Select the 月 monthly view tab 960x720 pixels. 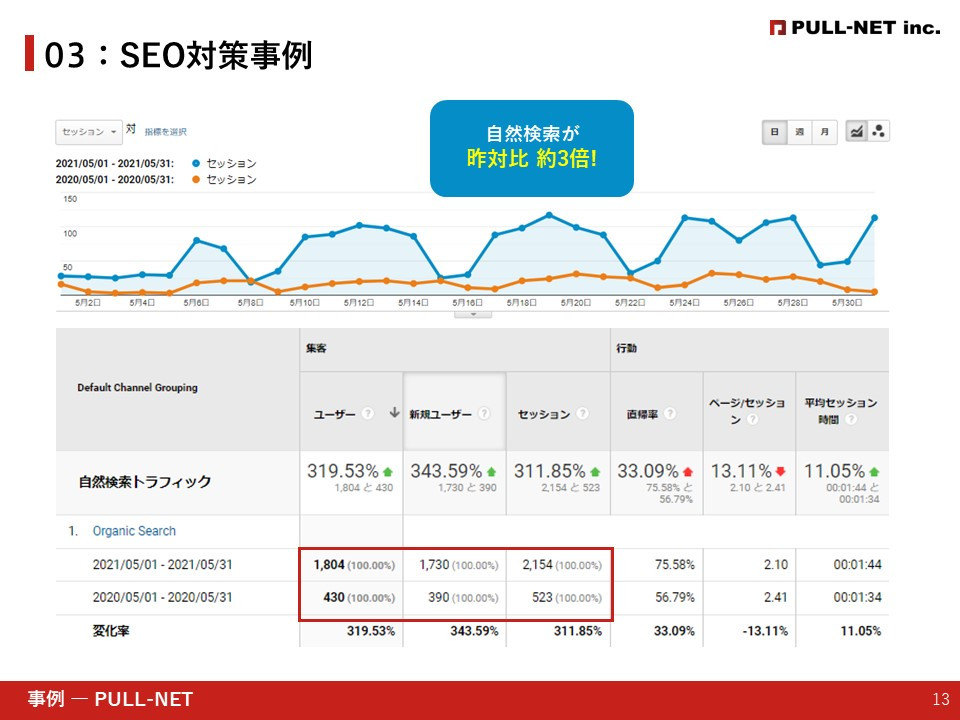[x=824, y=130]
